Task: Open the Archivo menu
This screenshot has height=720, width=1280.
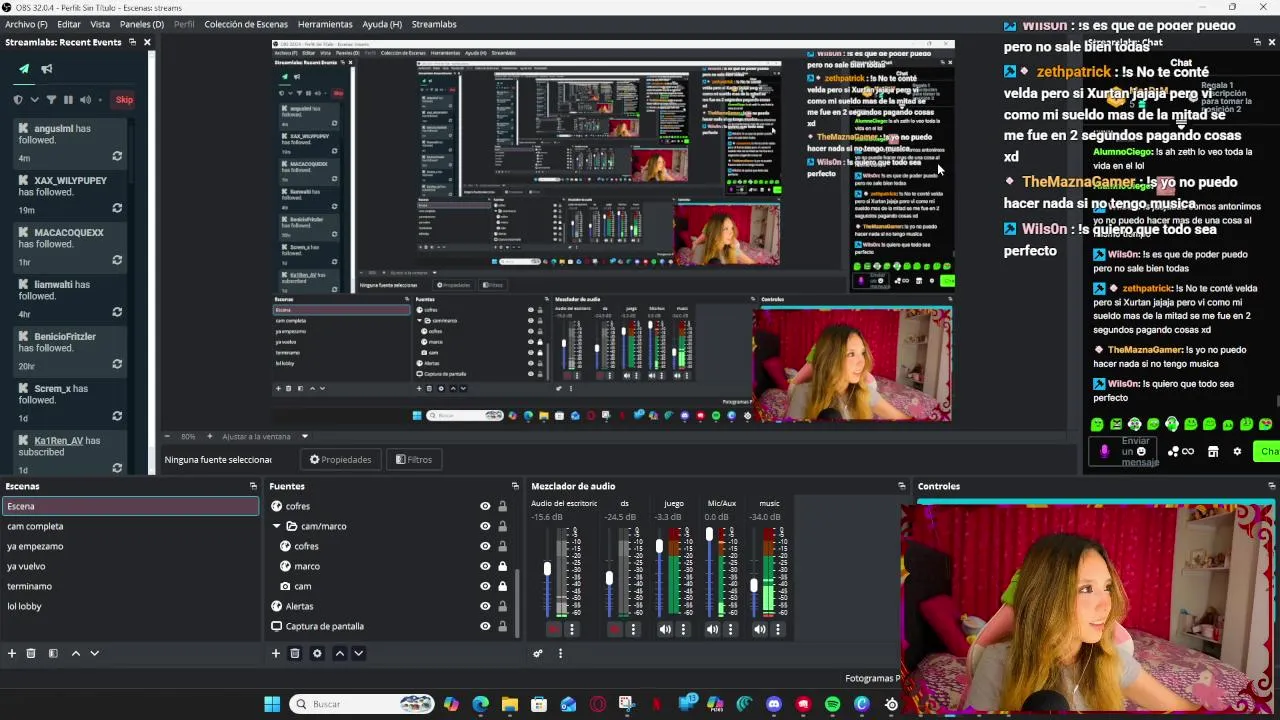Action: pyautogui.click(x=26, y=24)
